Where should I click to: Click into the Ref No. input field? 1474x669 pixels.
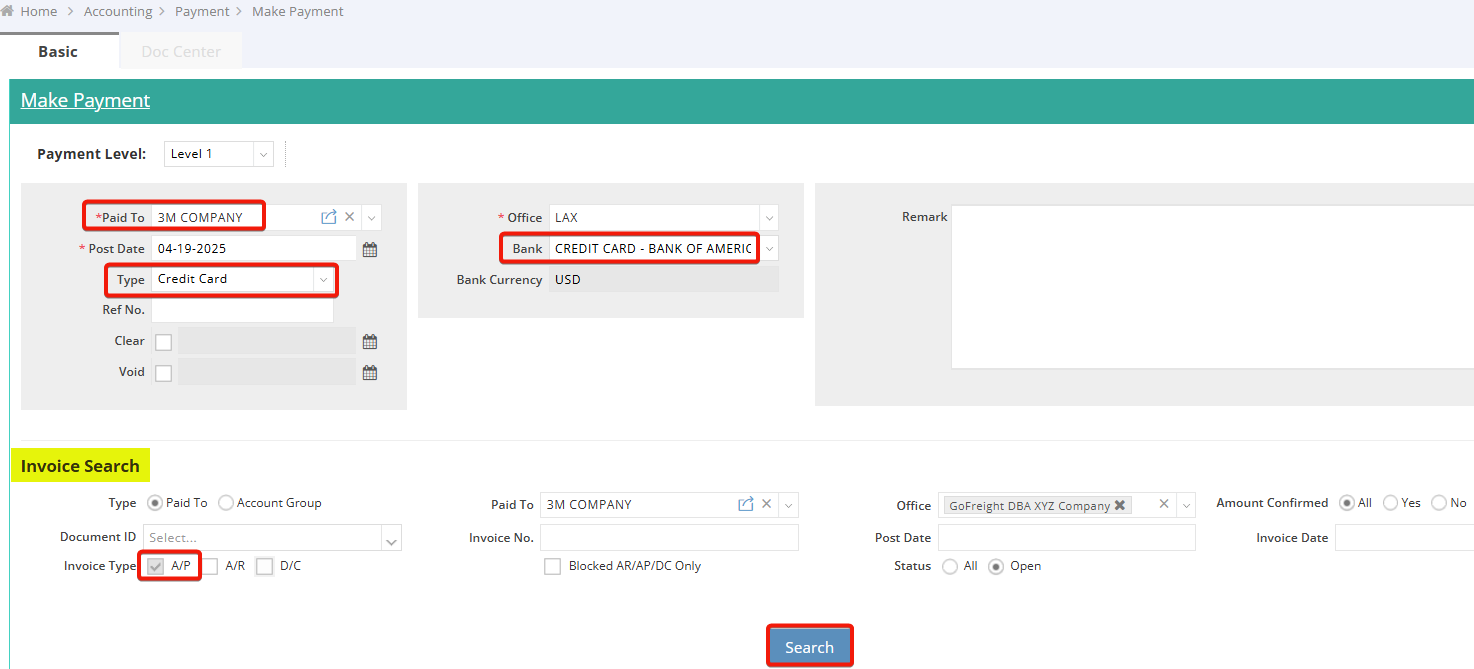pyautogui.click(x=242, y=311)
